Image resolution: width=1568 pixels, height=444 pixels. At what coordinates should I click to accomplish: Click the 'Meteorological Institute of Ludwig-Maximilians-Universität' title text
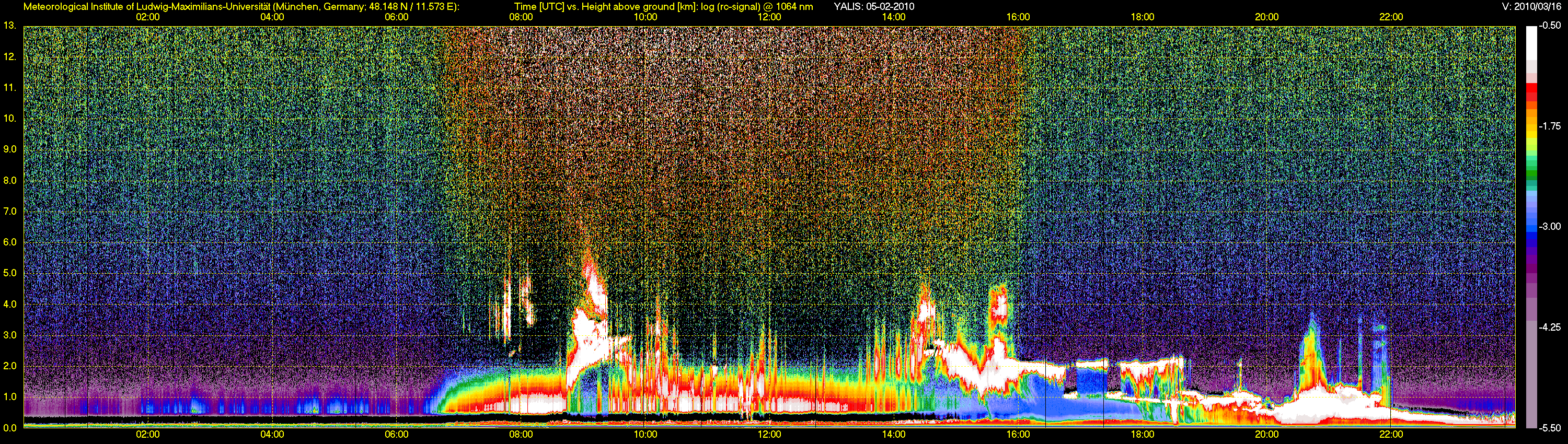pyautogui.click(x=147, y=7)
